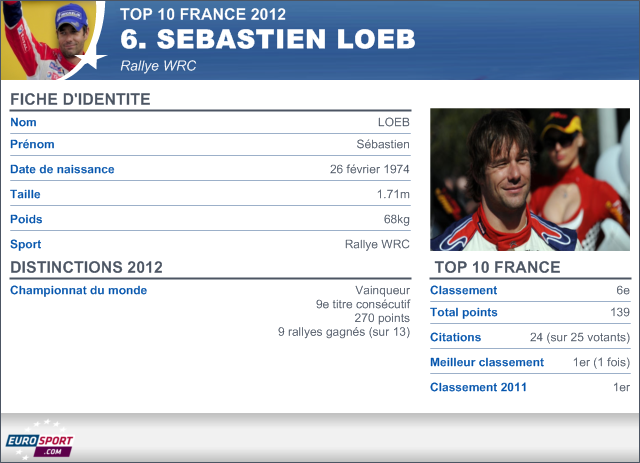
Task: Click the Classement label in Top 10 France
Action: [x=464, y=290]
